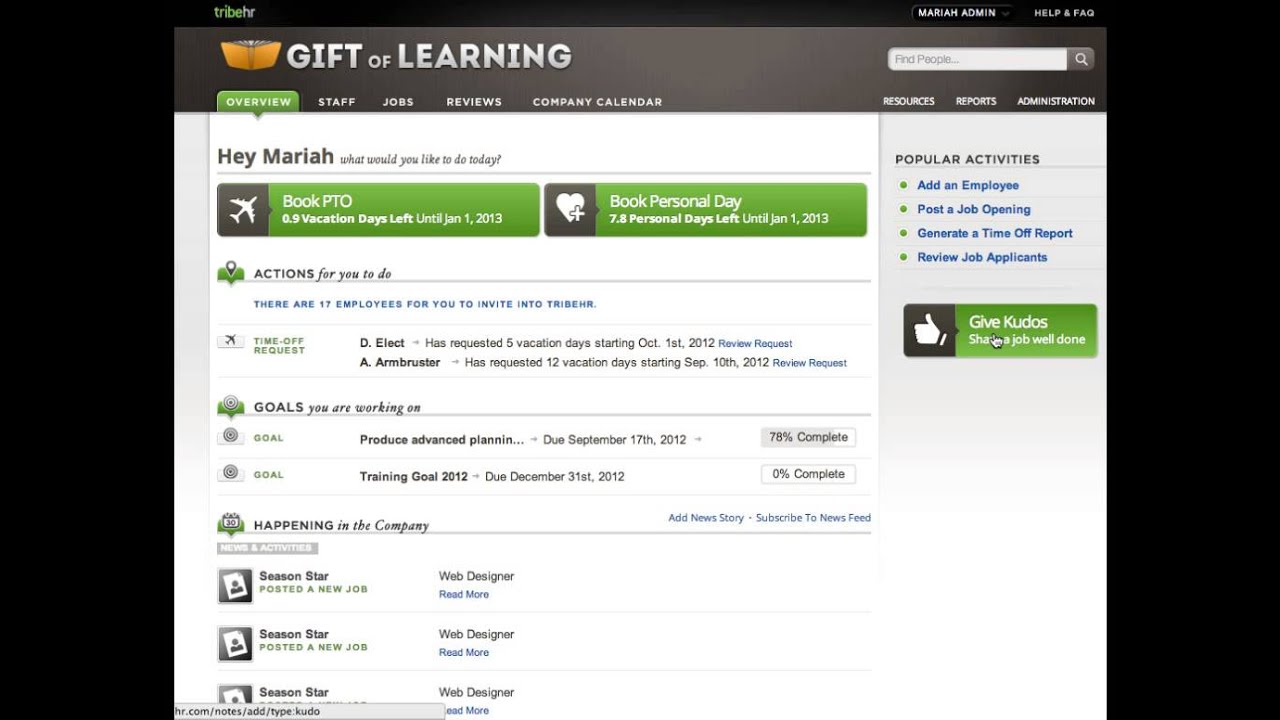Open the Mariah Admin user dropdown
Viewport: 1280px width, 720px height.
962,13
